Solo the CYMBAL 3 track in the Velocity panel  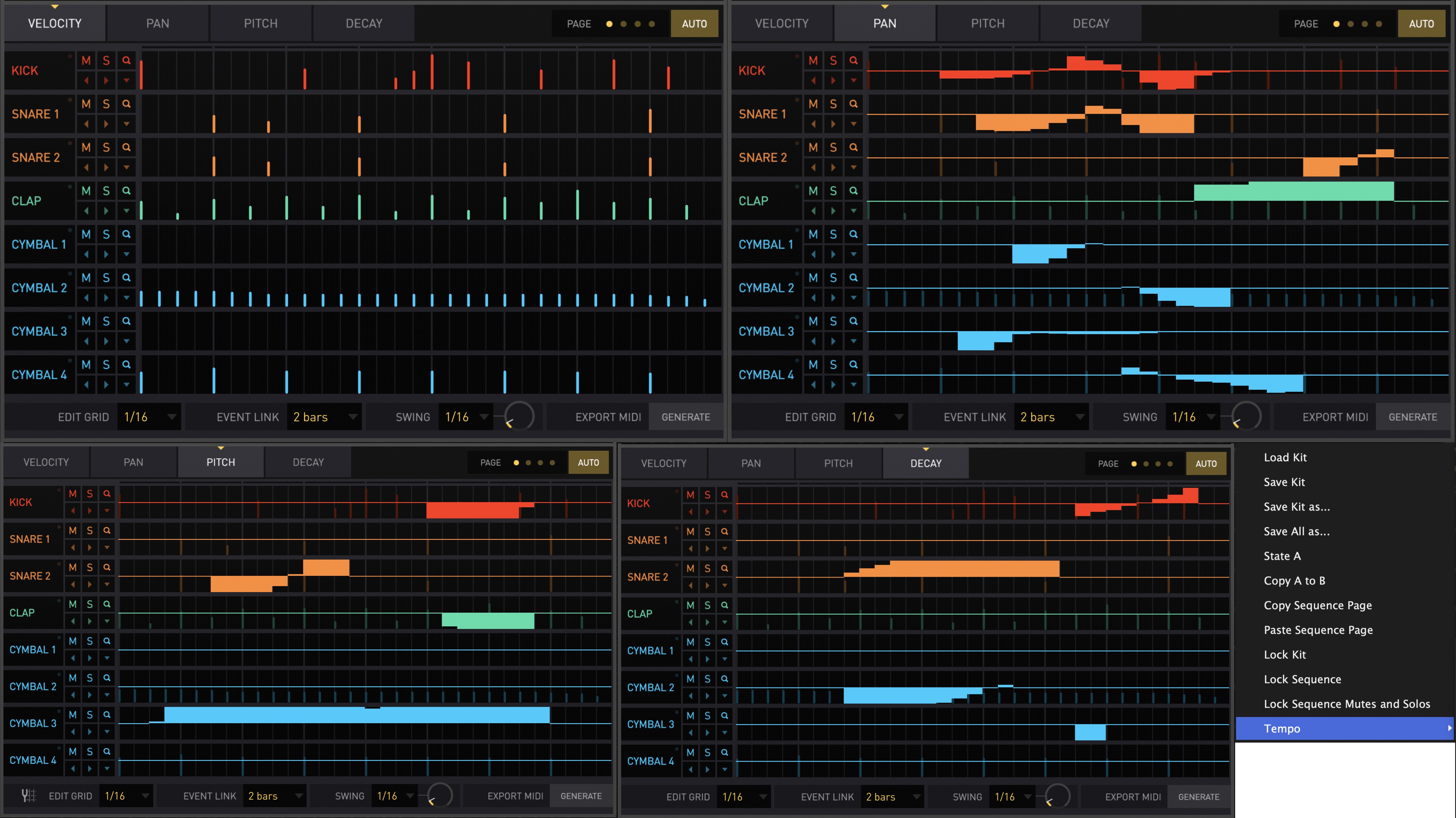click(106, 321)
